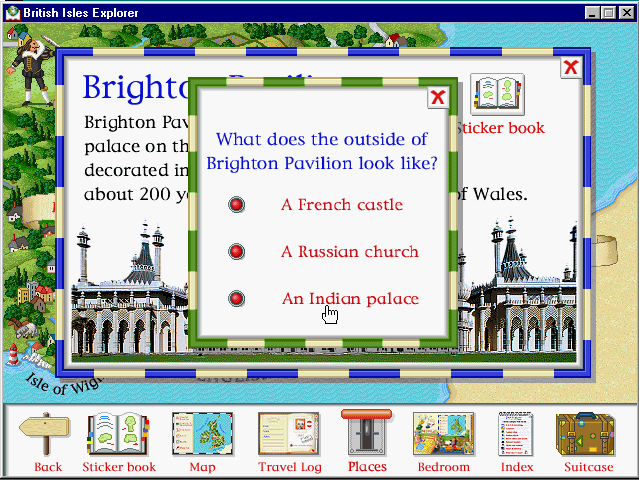The image size is (639, 480).
Task: Open the Map icon
Action: (x=203, y=434)
